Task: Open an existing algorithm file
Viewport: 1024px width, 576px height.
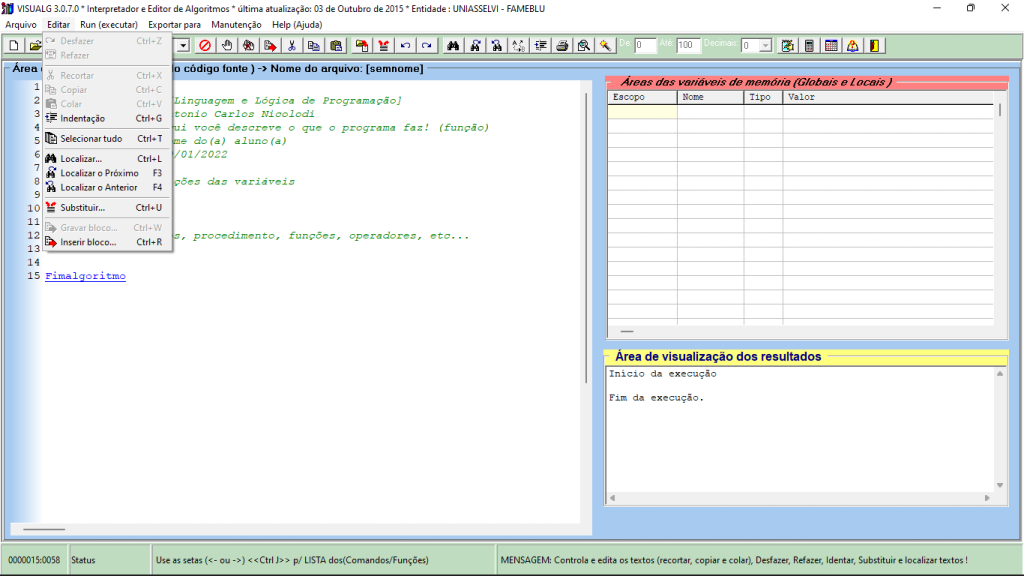Action: (x=33, y=45)
